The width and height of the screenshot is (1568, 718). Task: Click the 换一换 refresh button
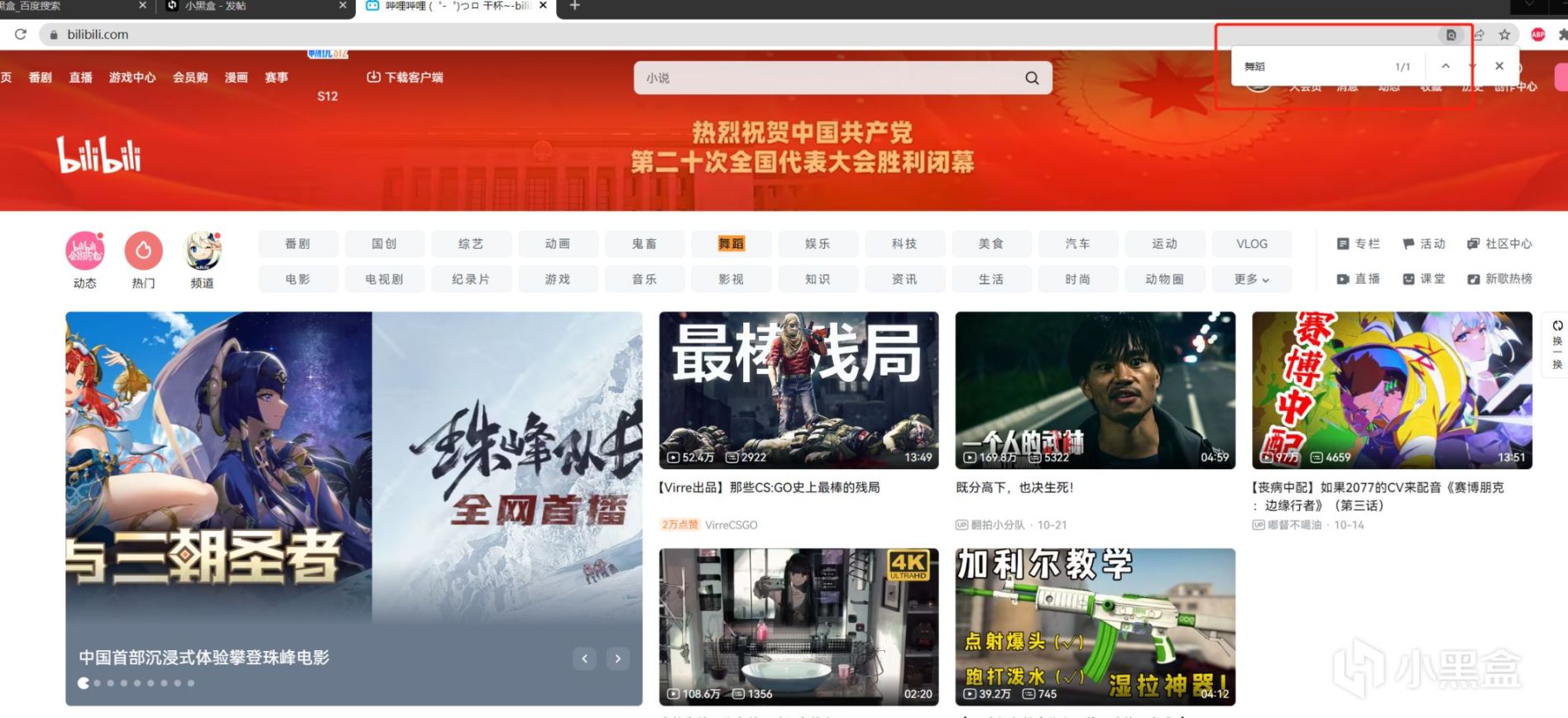[x=1557, y=344]
